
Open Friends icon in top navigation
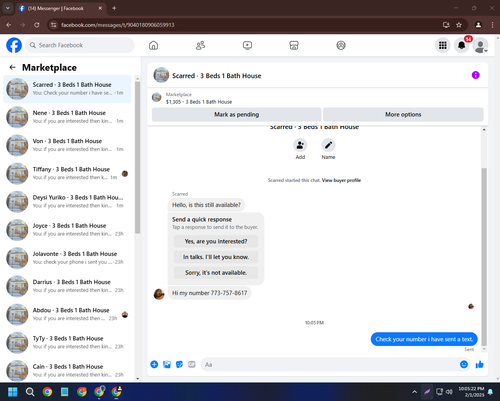[x=200, y=45]
